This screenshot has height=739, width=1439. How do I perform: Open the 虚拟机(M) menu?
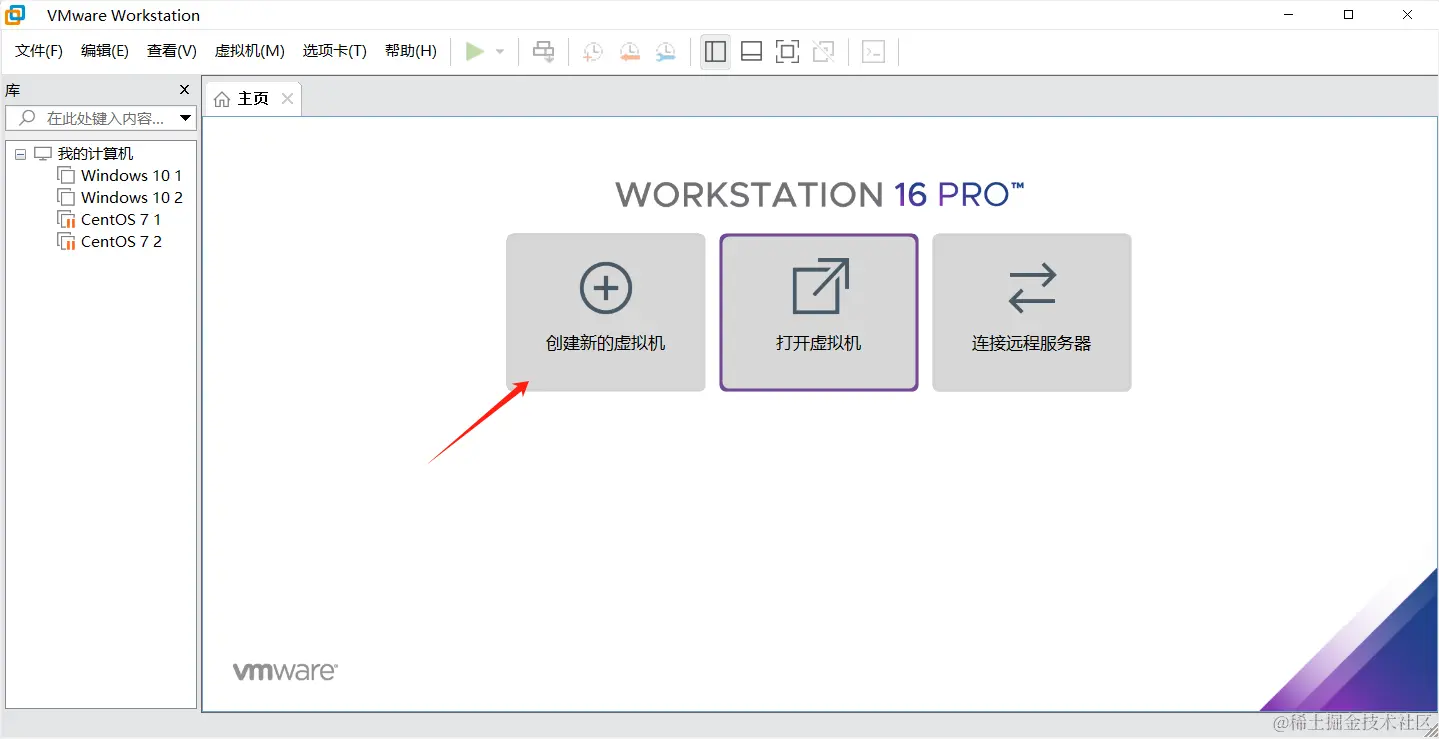pos(250,51)
